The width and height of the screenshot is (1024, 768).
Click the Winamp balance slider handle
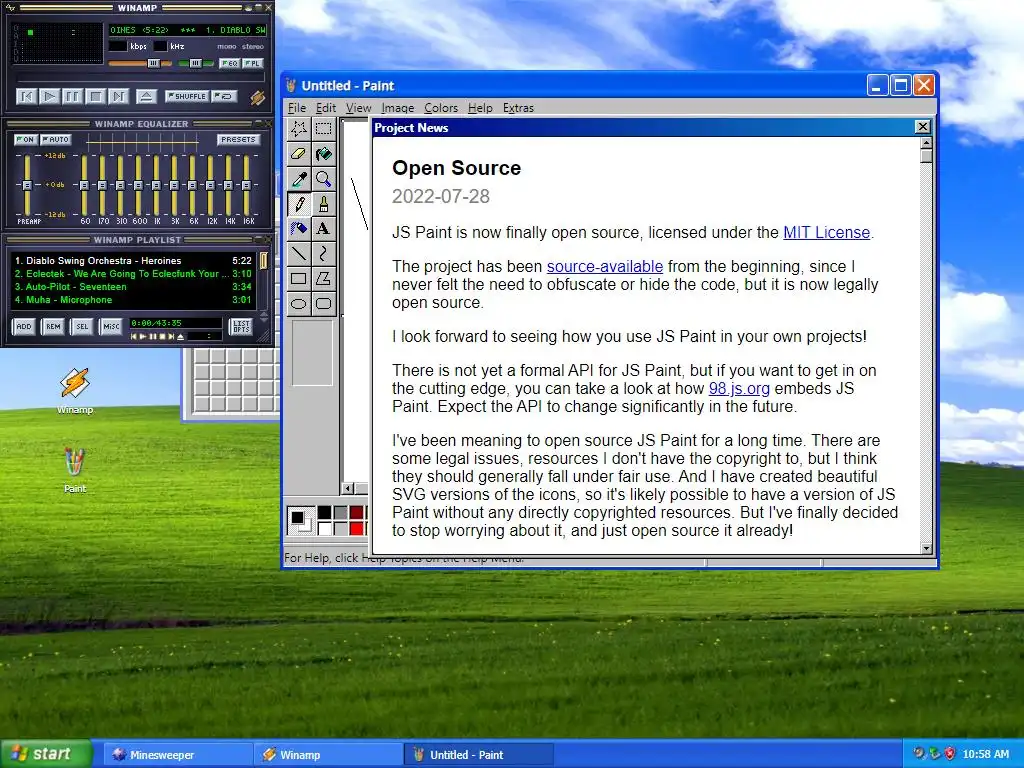[195, 63]
